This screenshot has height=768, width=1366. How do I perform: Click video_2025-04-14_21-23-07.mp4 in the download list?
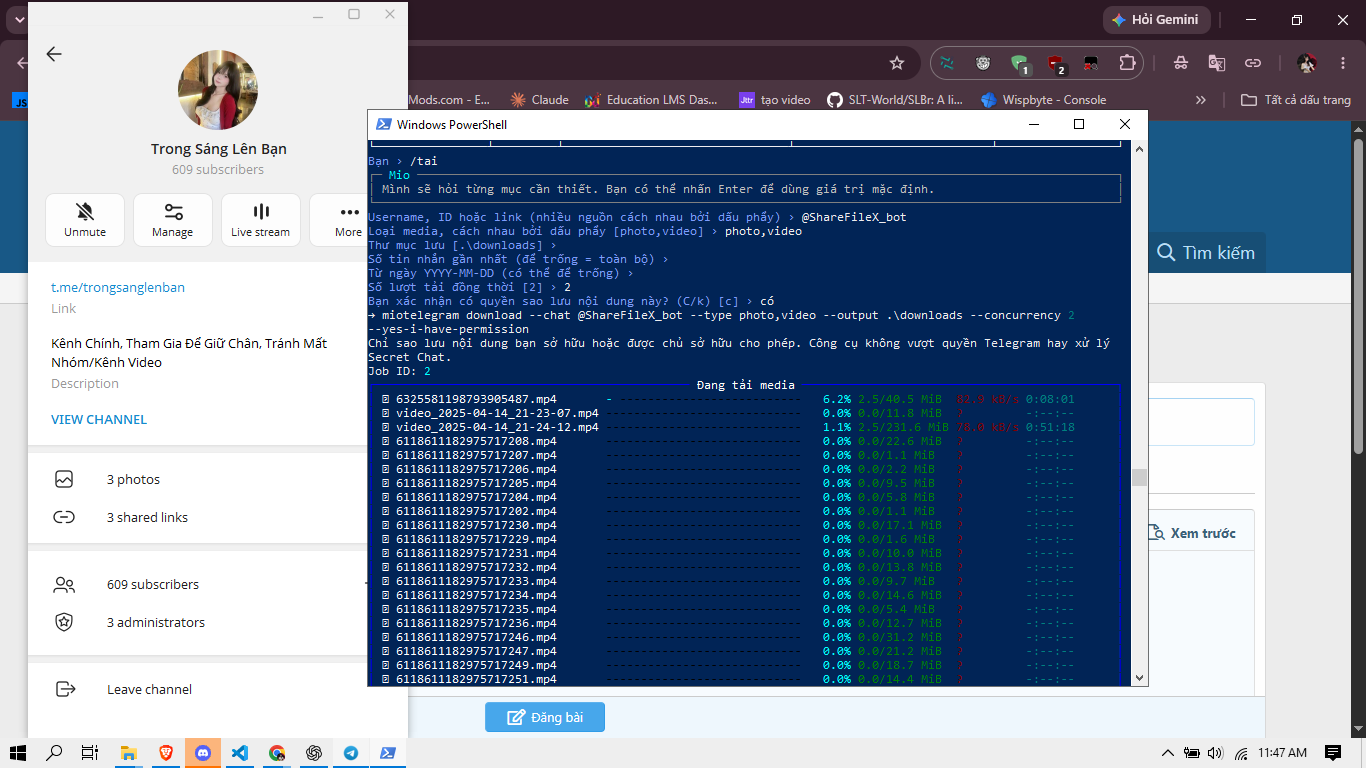coord(497,413)
